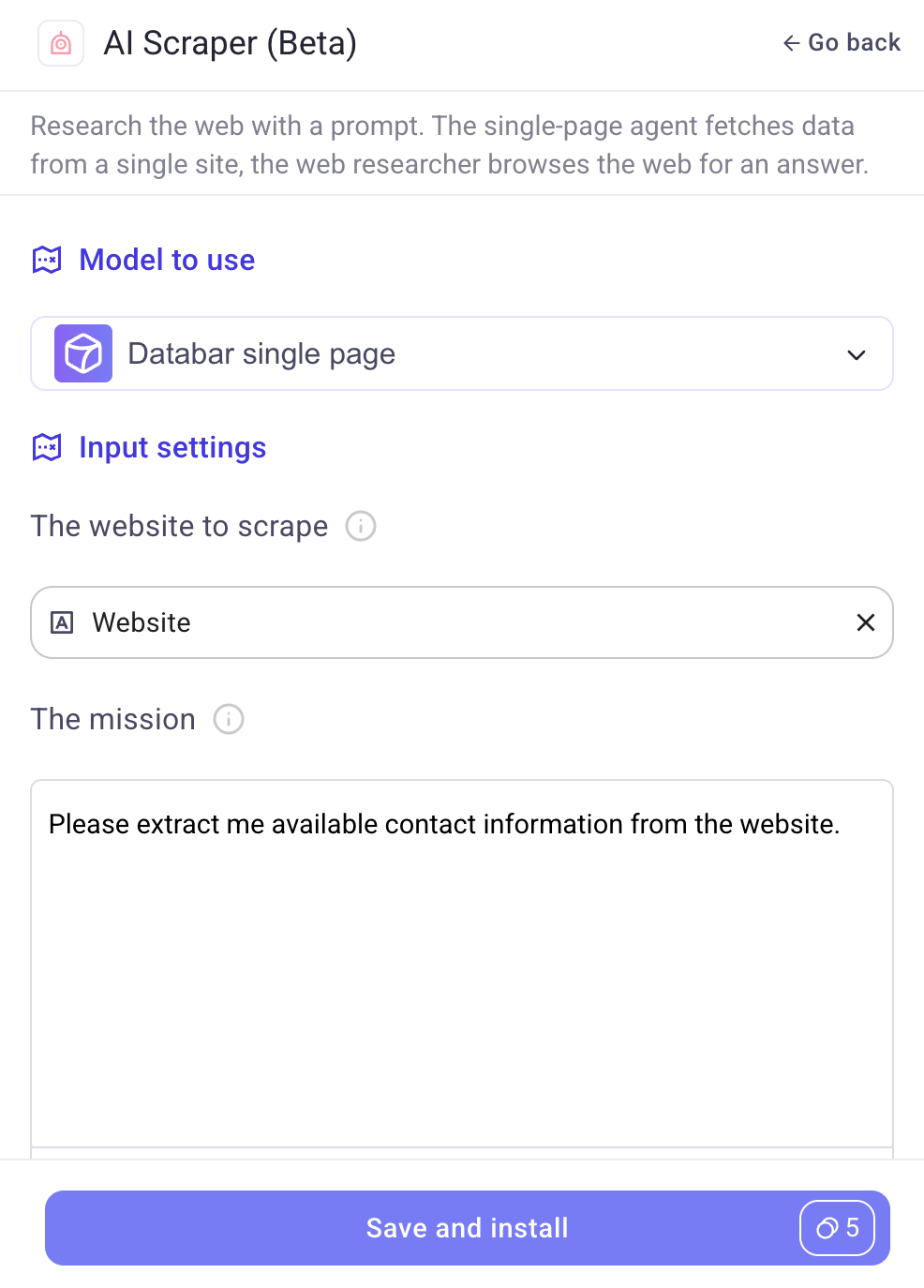This screenshot has width=924, height=1288.
Task: Click the Website input field
Action: 462,622
